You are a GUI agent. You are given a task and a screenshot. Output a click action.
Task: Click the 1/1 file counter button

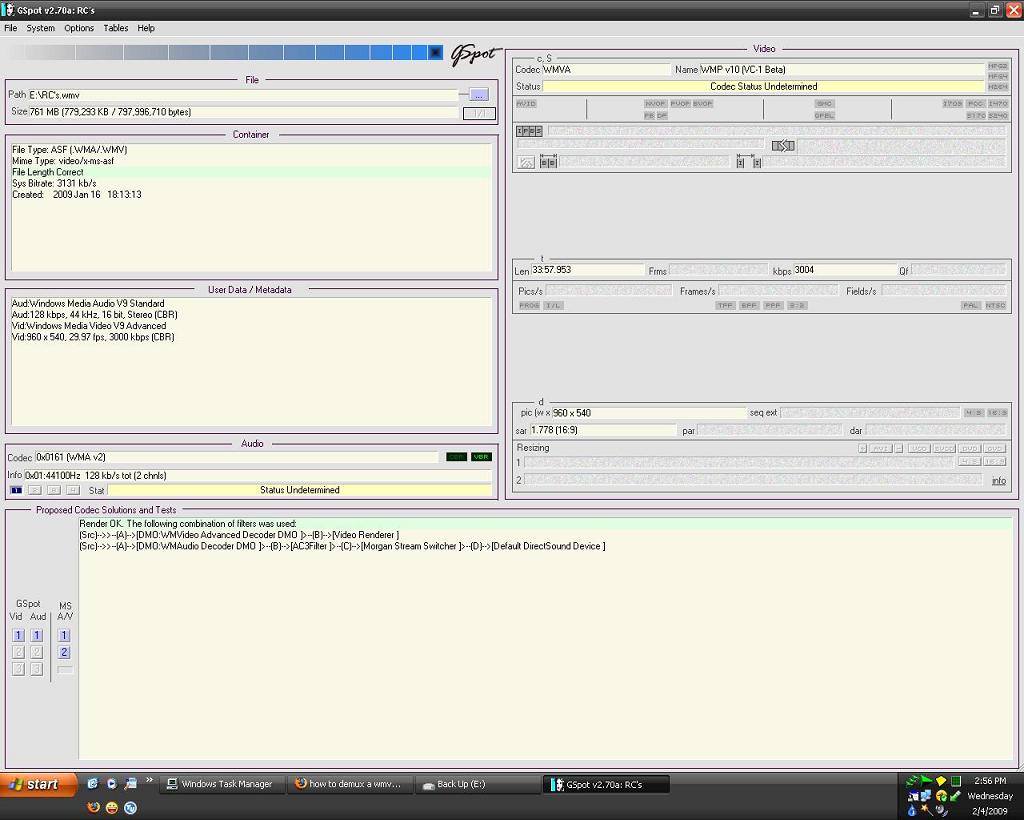479,113
